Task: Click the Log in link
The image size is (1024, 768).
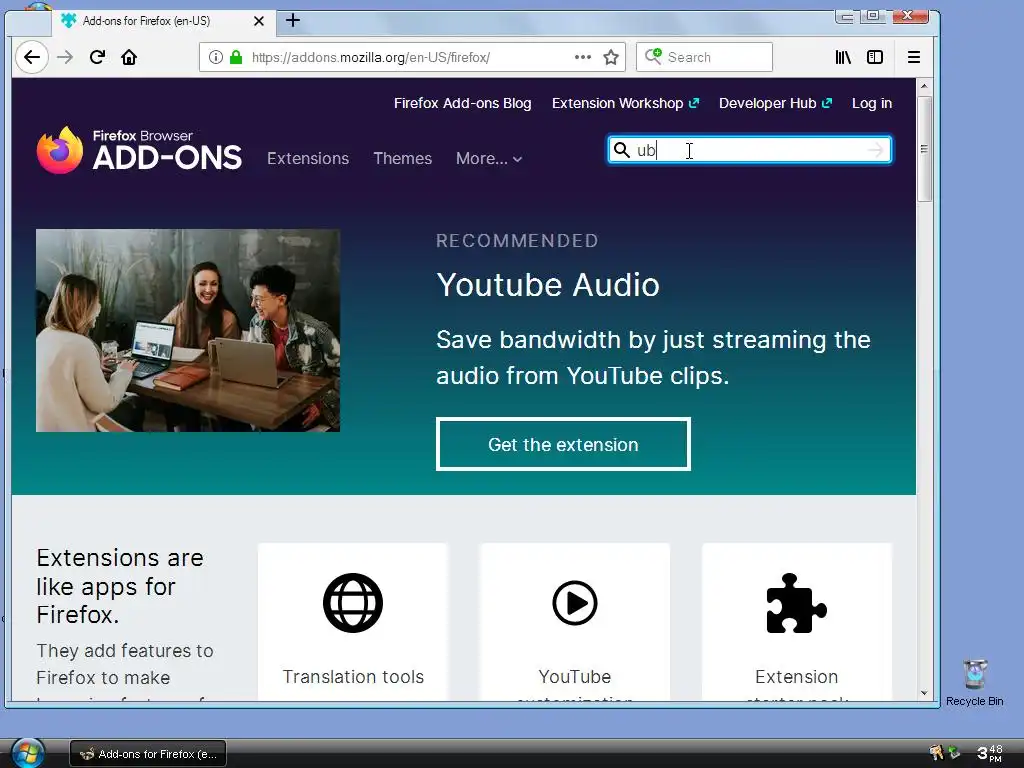Action: (872, 103)
